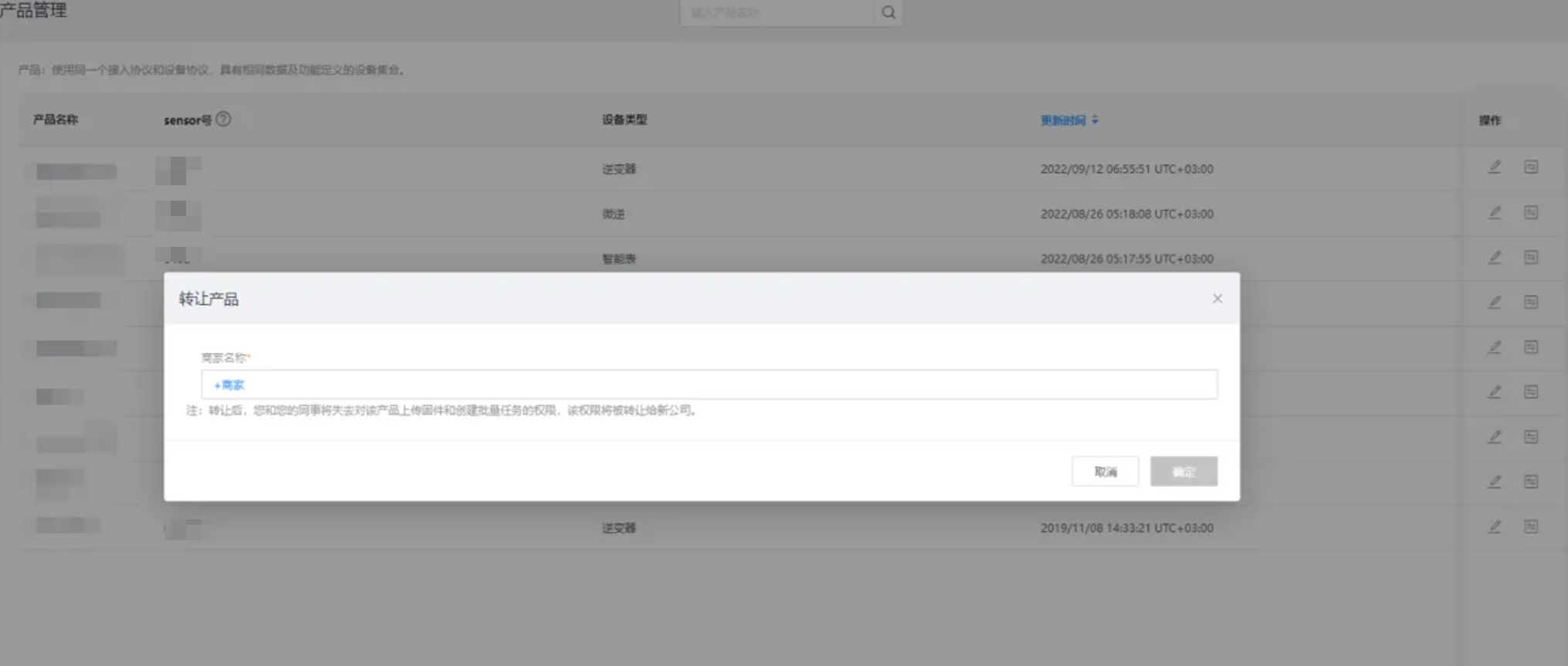Click edit pencil icon for 2019/11/08 row
The image size is (1568, 666).
pyautogui.click(x=1495, y=527)
